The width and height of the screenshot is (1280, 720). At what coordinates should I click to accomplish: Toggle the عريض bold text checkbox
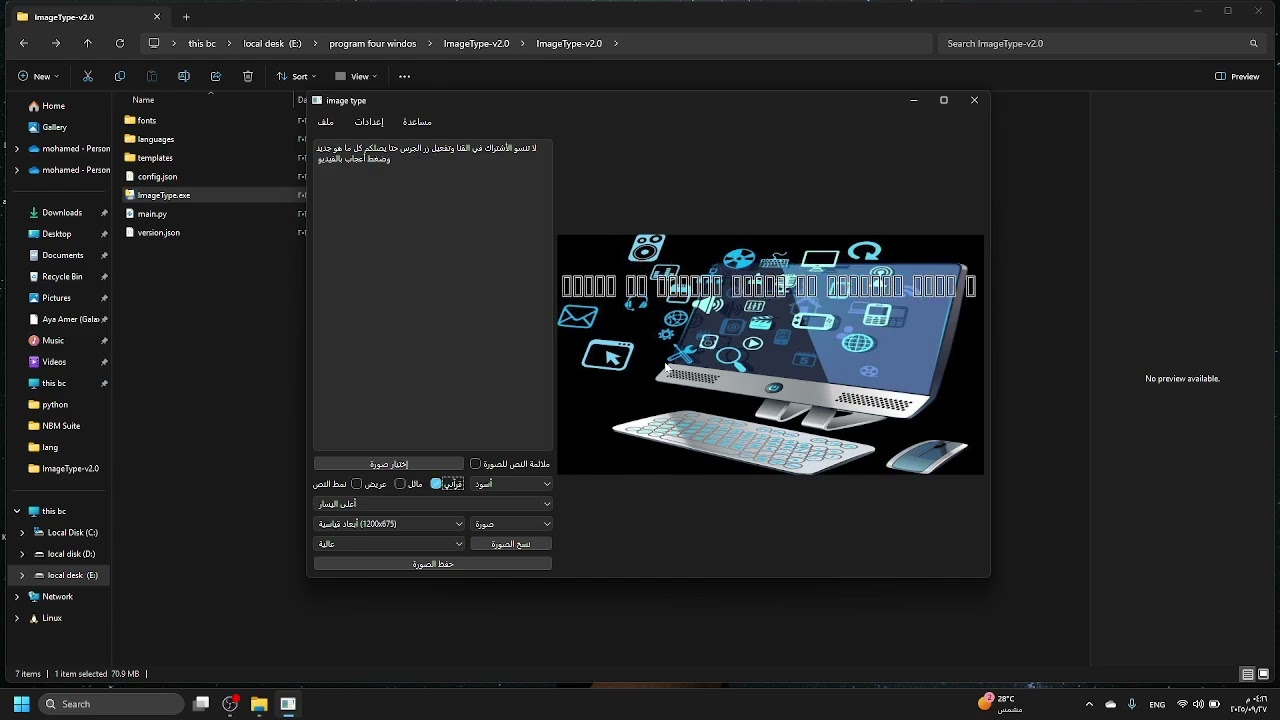[356, 484]
